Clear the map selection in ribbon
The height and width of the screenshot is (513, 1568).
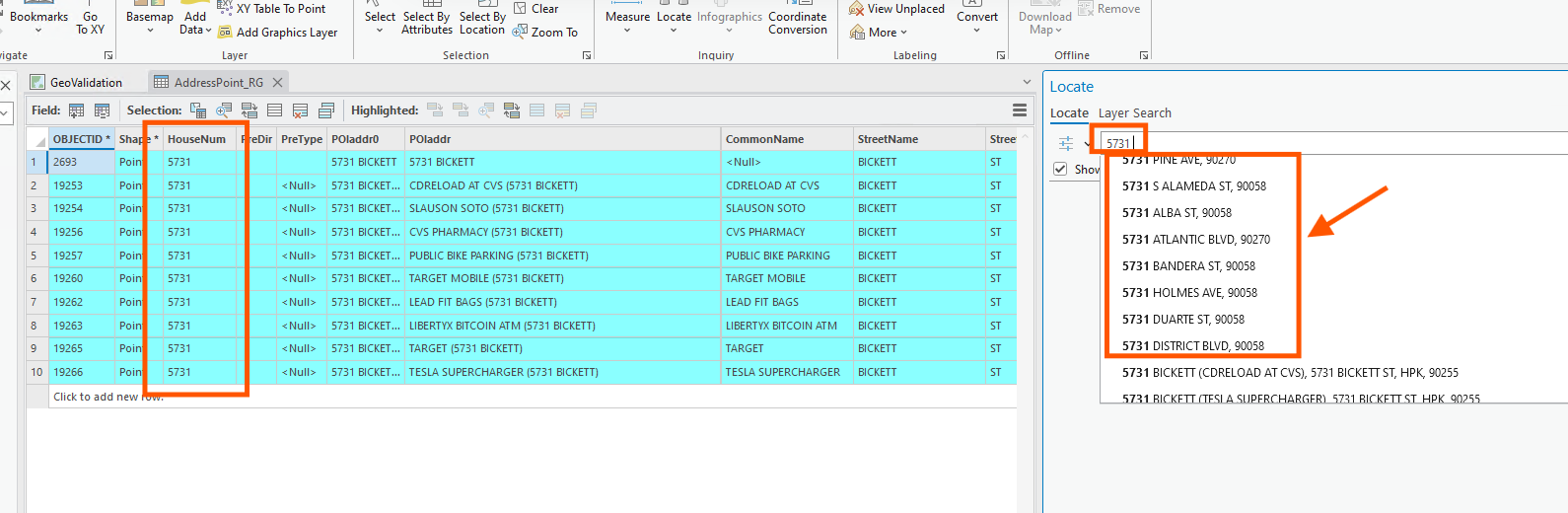[535, 9]
